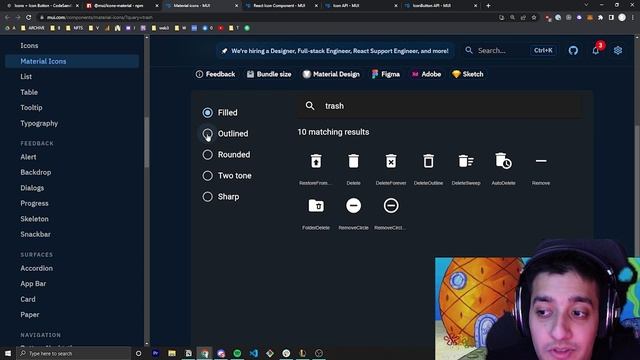Select the Filled radio button

click(x=207, y=113)
